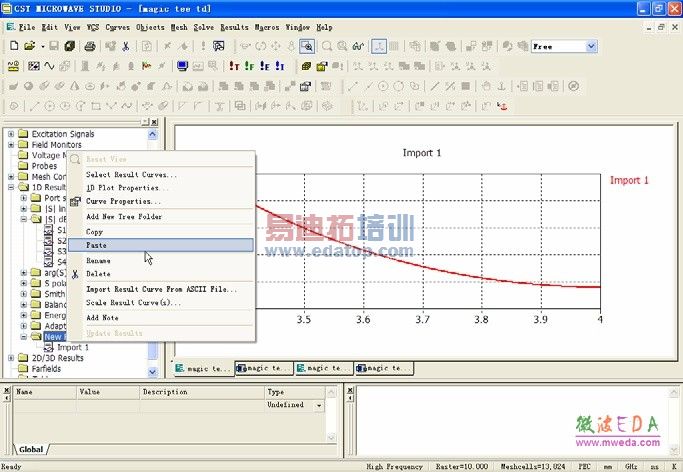This screenshot has width=683, height=472.
Task: Start the Eigenmode solver (E) icon
Action: click(265, 66)
